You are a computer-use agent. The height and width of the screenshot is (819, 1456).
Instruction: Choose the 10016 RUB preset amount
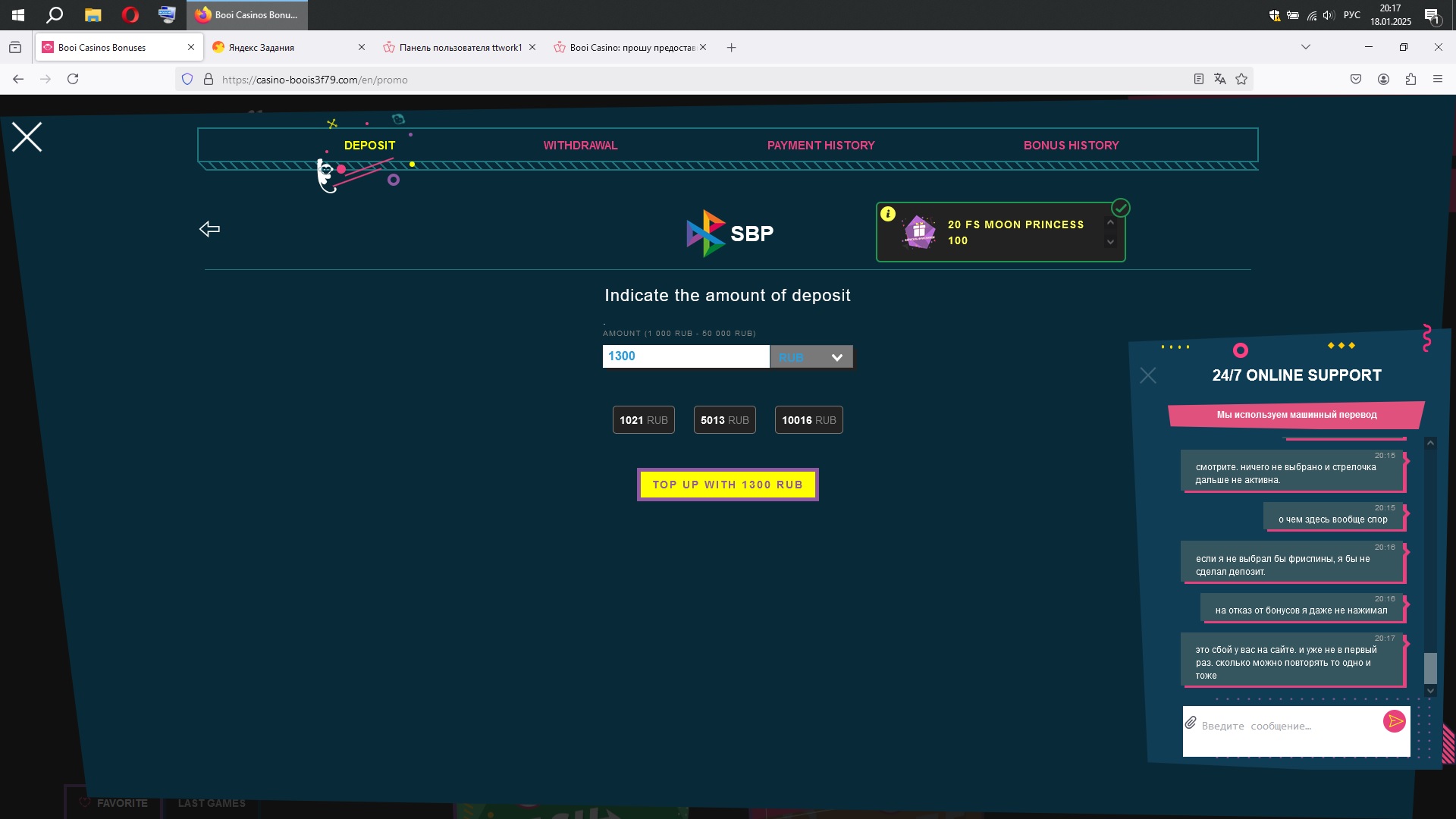[x=809, y=420]
